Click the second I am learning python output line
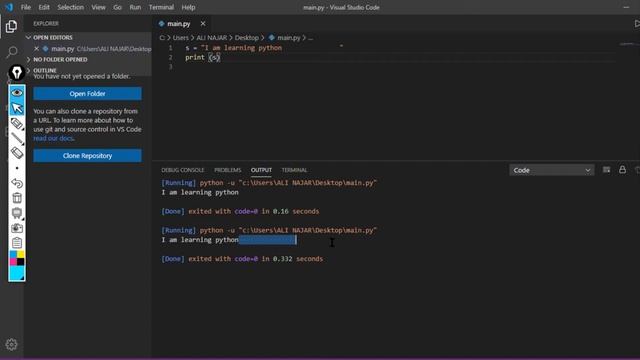The height and width of the screenshot is (360, 640). (200, 240)
